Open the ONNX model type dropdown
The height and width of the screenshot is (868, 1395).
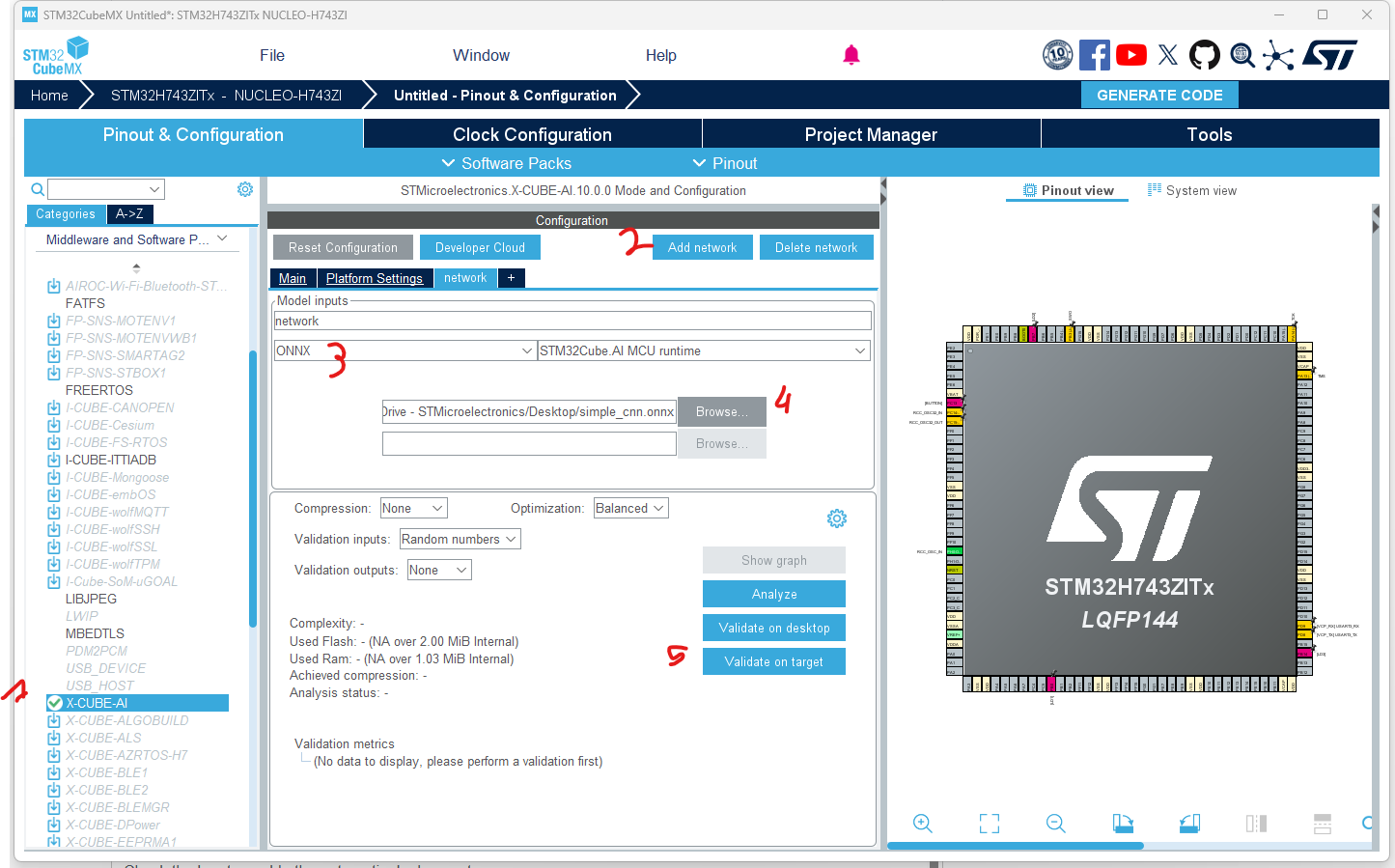tap(404, 350)
